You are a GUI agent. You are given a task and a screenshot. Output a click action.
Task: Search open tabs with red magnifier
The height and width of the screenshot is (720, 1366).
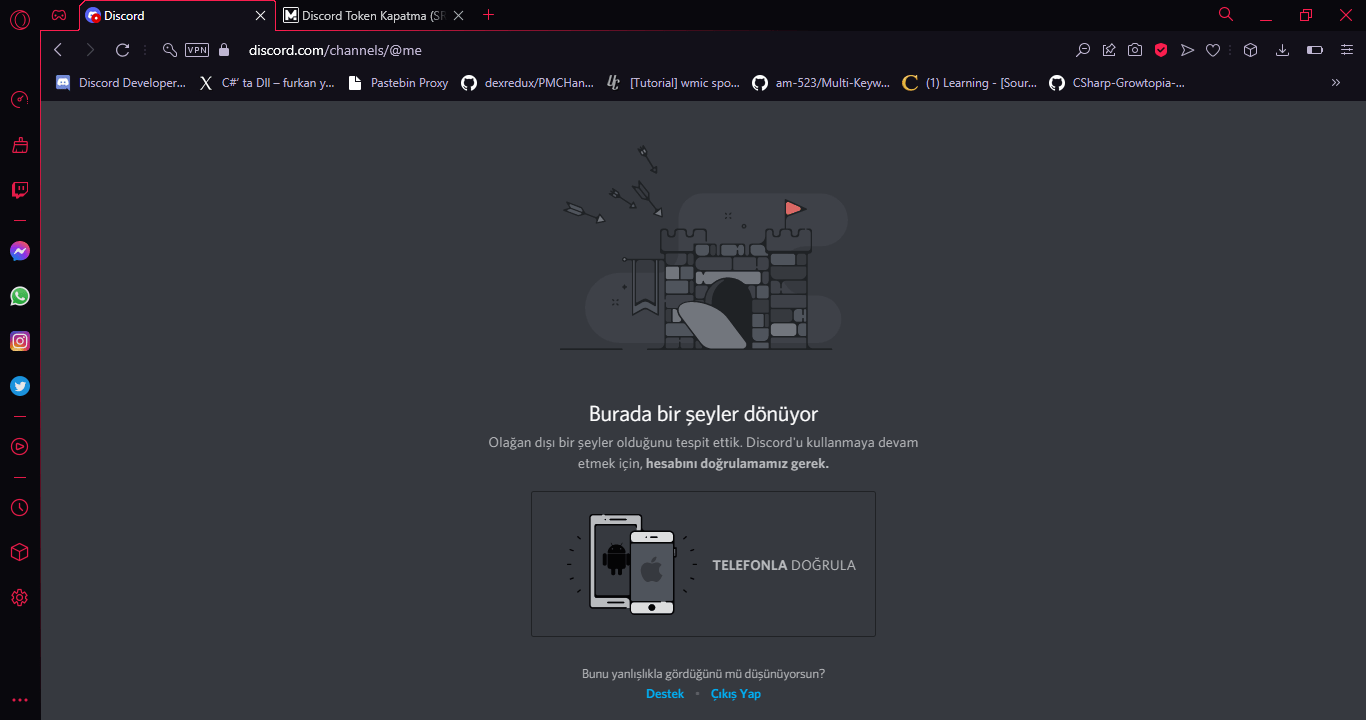click(x=1226, y=14)
